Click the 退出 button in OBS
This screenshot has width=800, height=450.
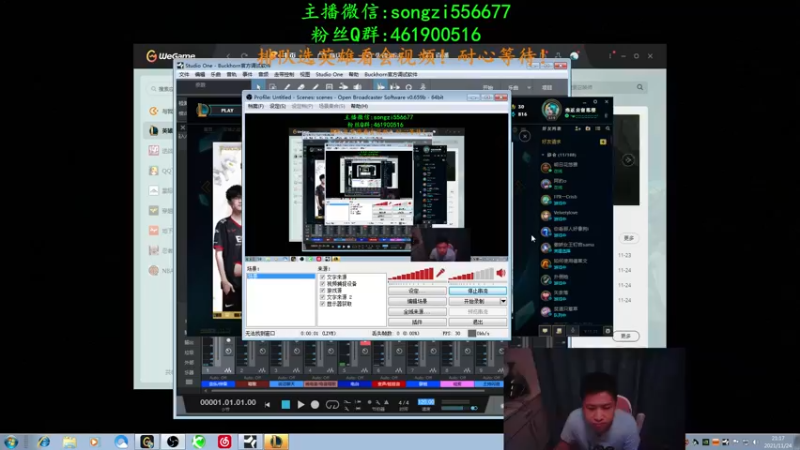click(x=478, y=322)
